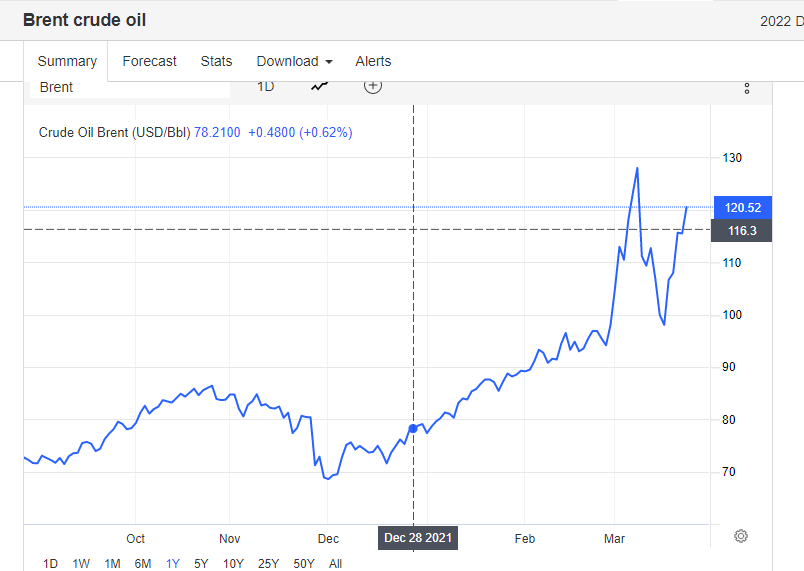804x571 pixels.
Task: Click the Brent symbol search field
Action: point(130,87)
